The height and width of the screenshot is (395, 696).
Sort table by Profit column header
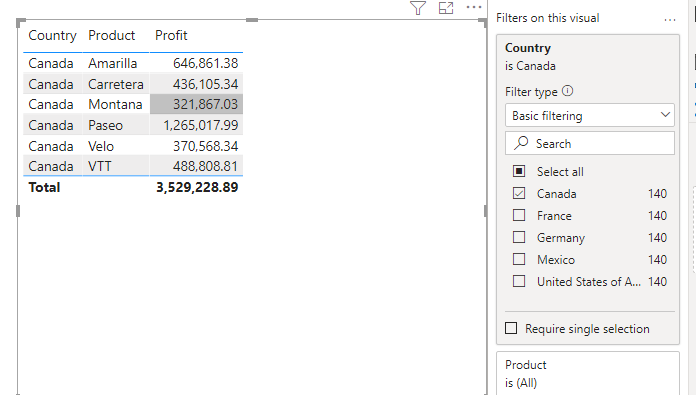171,36
